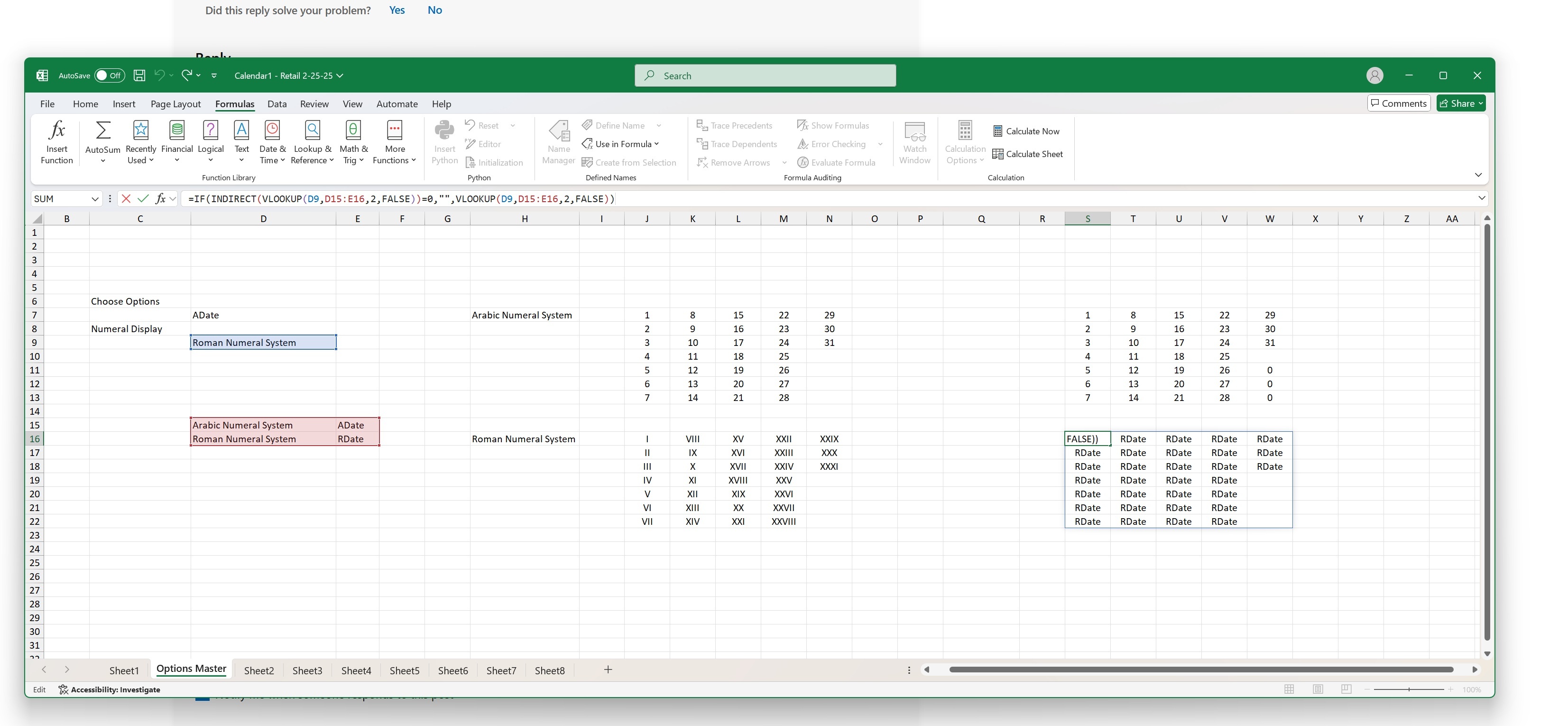Expand the formula bar
Screen dimensions: 1568x726
click(1482, 198)
